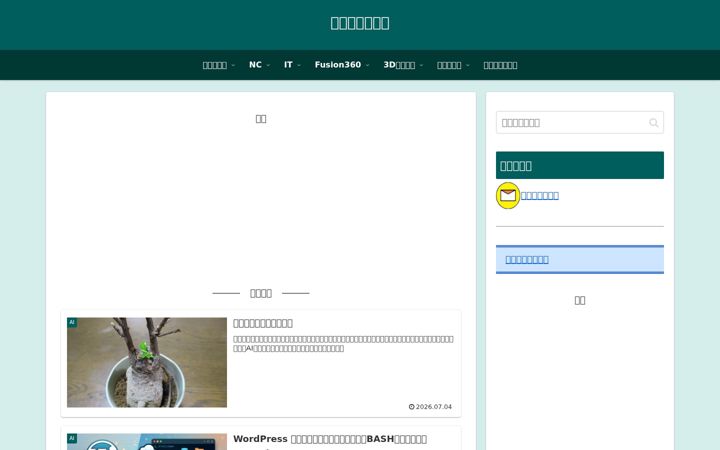Click the AI badge on the WordPress article thumbnail
This screenshot has height=450, width=720.
72,439
